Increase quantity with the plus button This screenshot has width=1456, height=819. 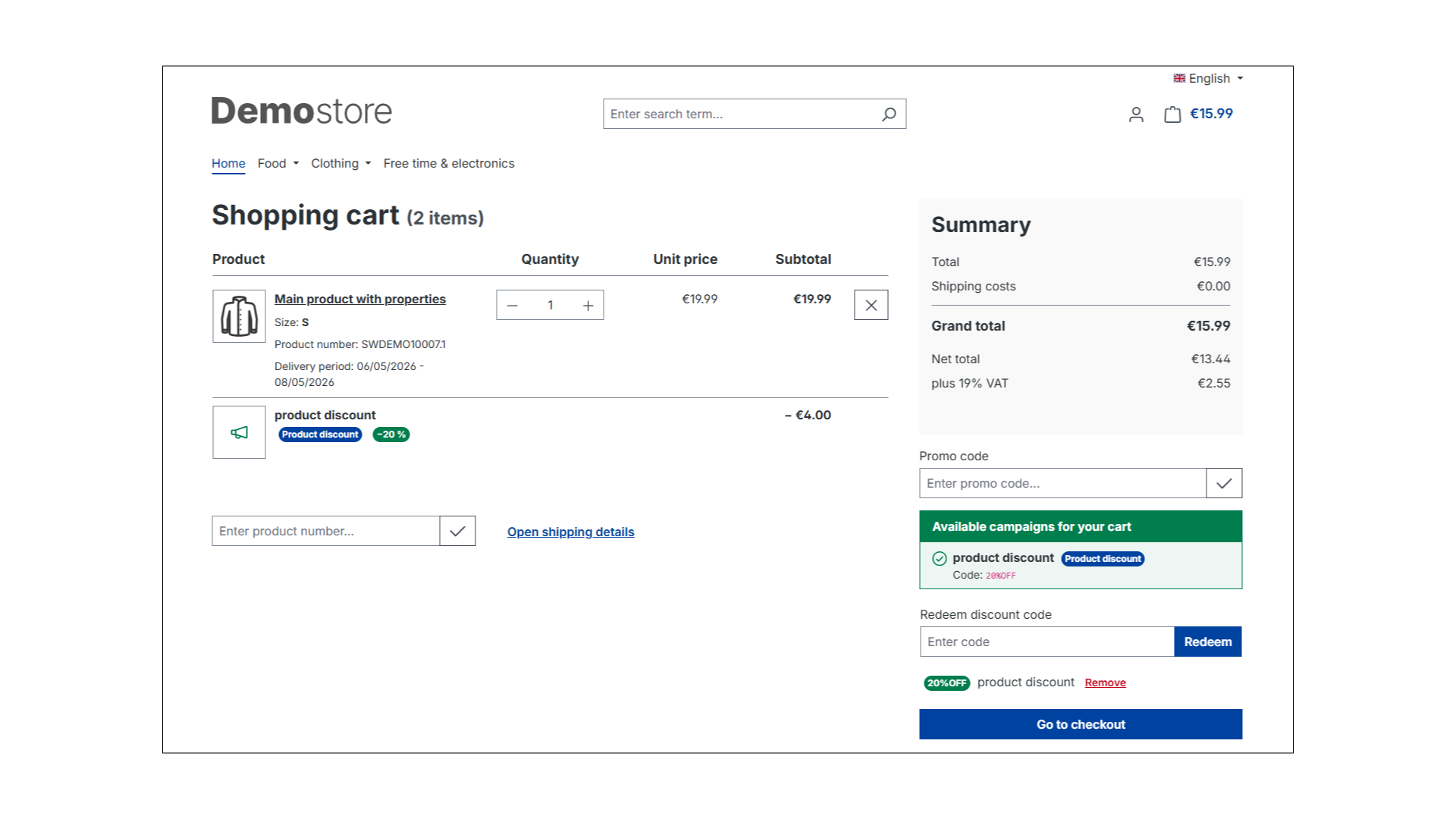(x=588, y=306)
